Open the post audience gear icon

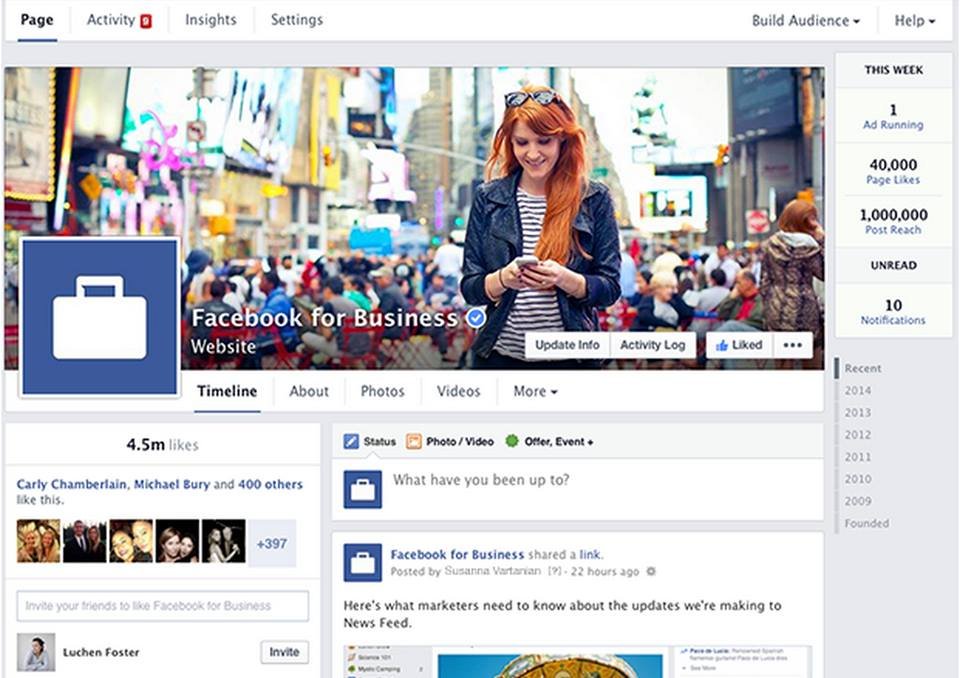pos(651,571)
